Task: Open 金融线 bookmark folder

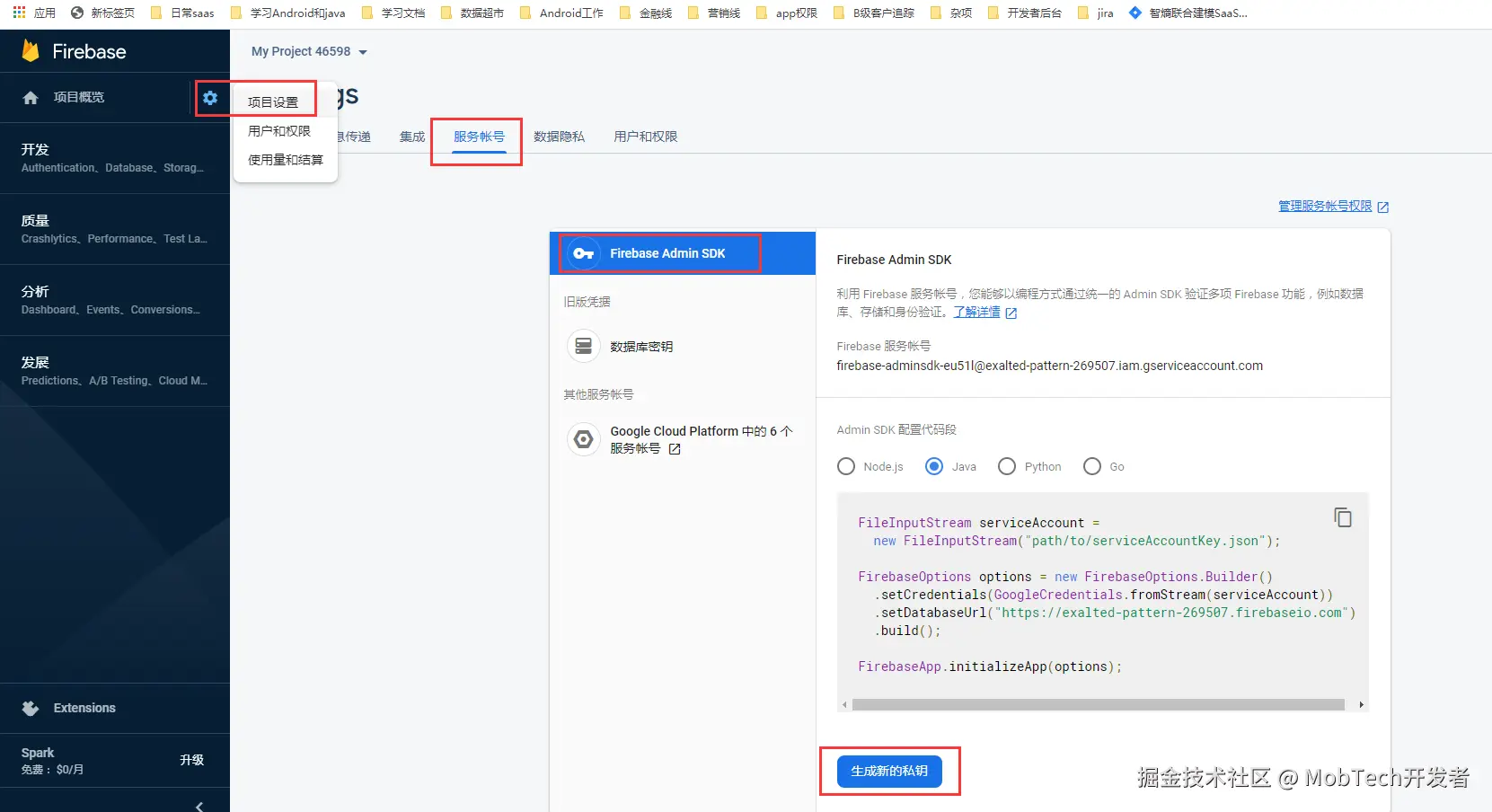Action: tap(646, 13)
